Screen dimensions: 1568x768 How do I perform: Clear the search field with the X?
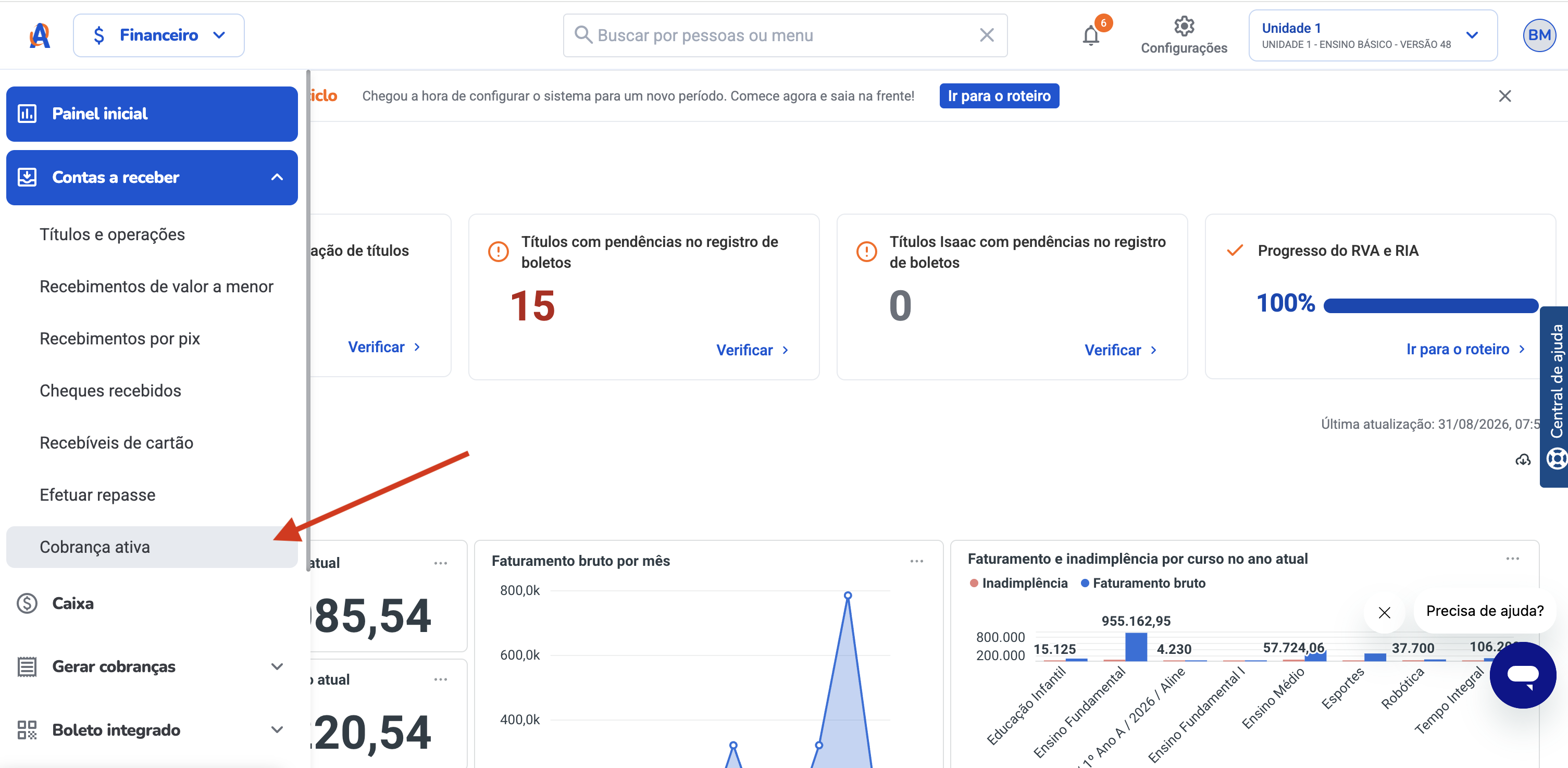987,35
